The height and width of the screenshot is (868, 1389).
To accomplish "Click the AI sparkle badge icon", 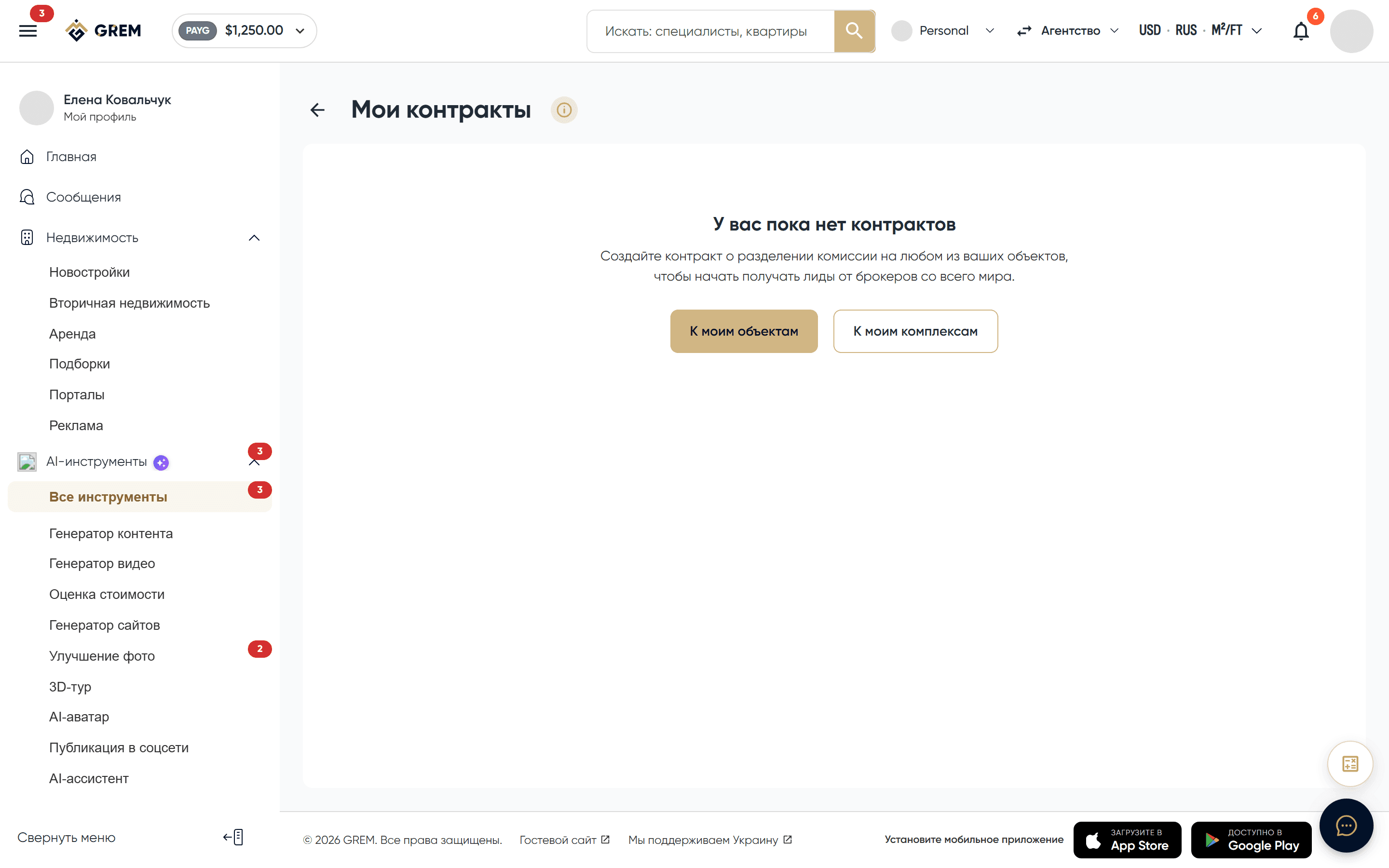I will [161, 463].
